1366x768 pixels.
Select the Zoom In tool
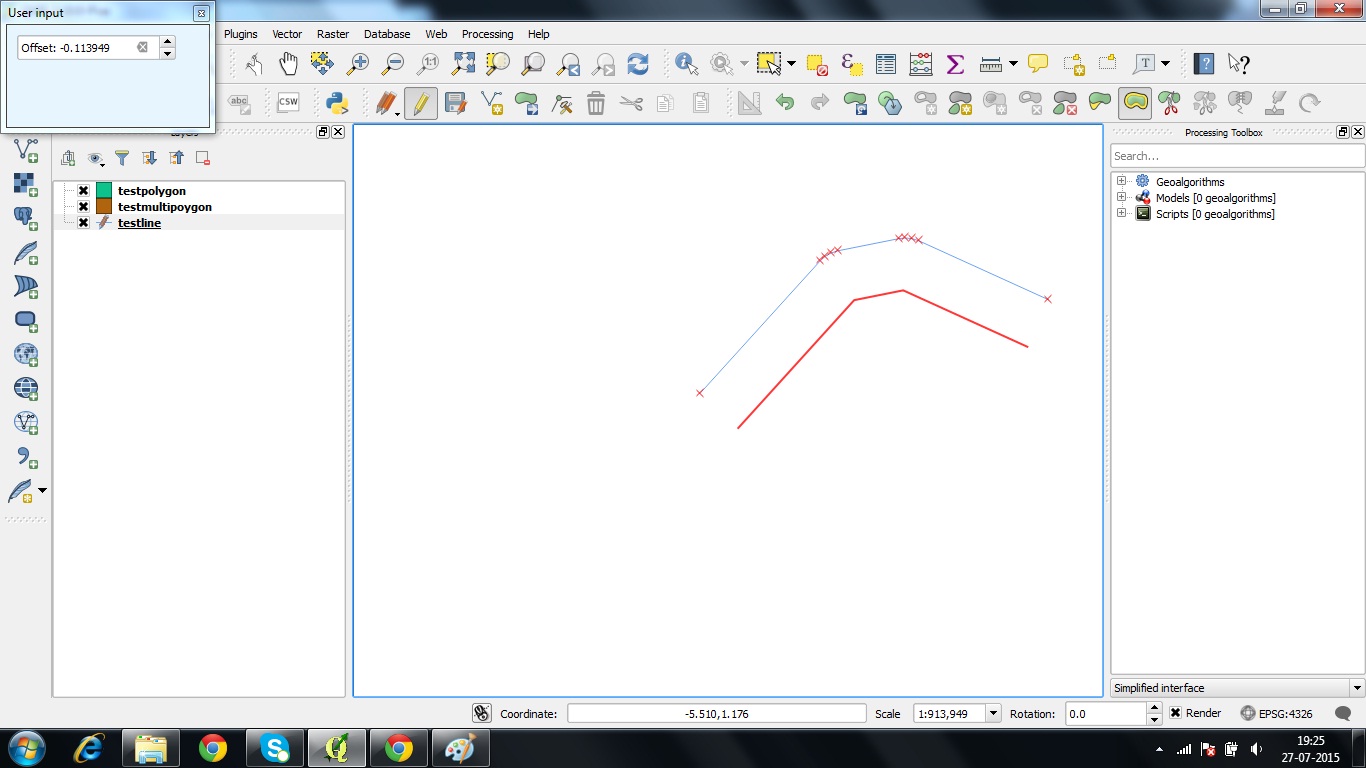(360, 63)
